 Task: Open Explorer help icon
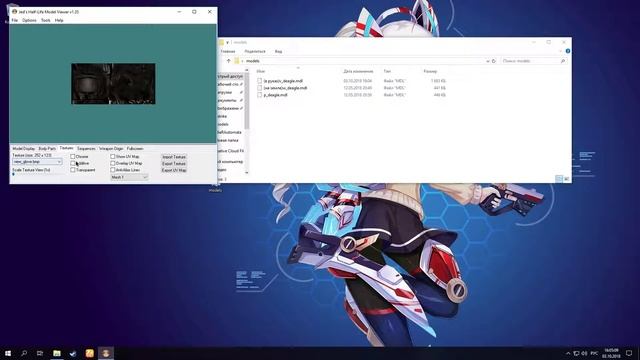coord(568,51)
